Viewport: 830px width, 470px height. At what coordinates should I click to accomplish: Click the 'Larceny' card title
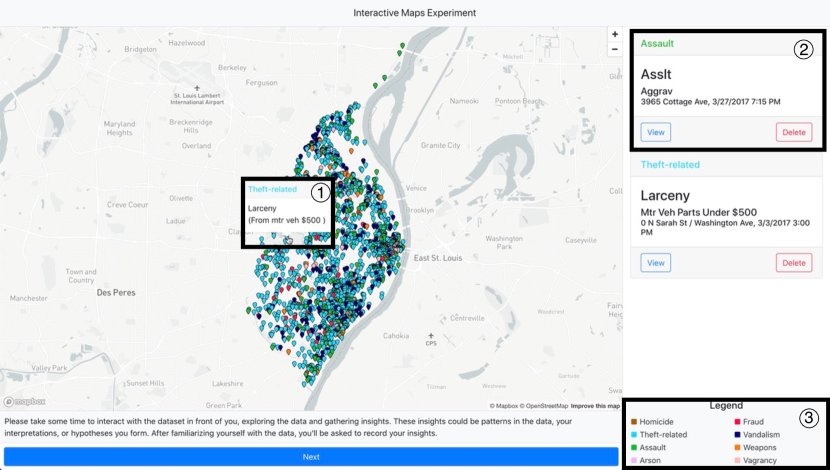pyautogui.click(x=665, y=195)
